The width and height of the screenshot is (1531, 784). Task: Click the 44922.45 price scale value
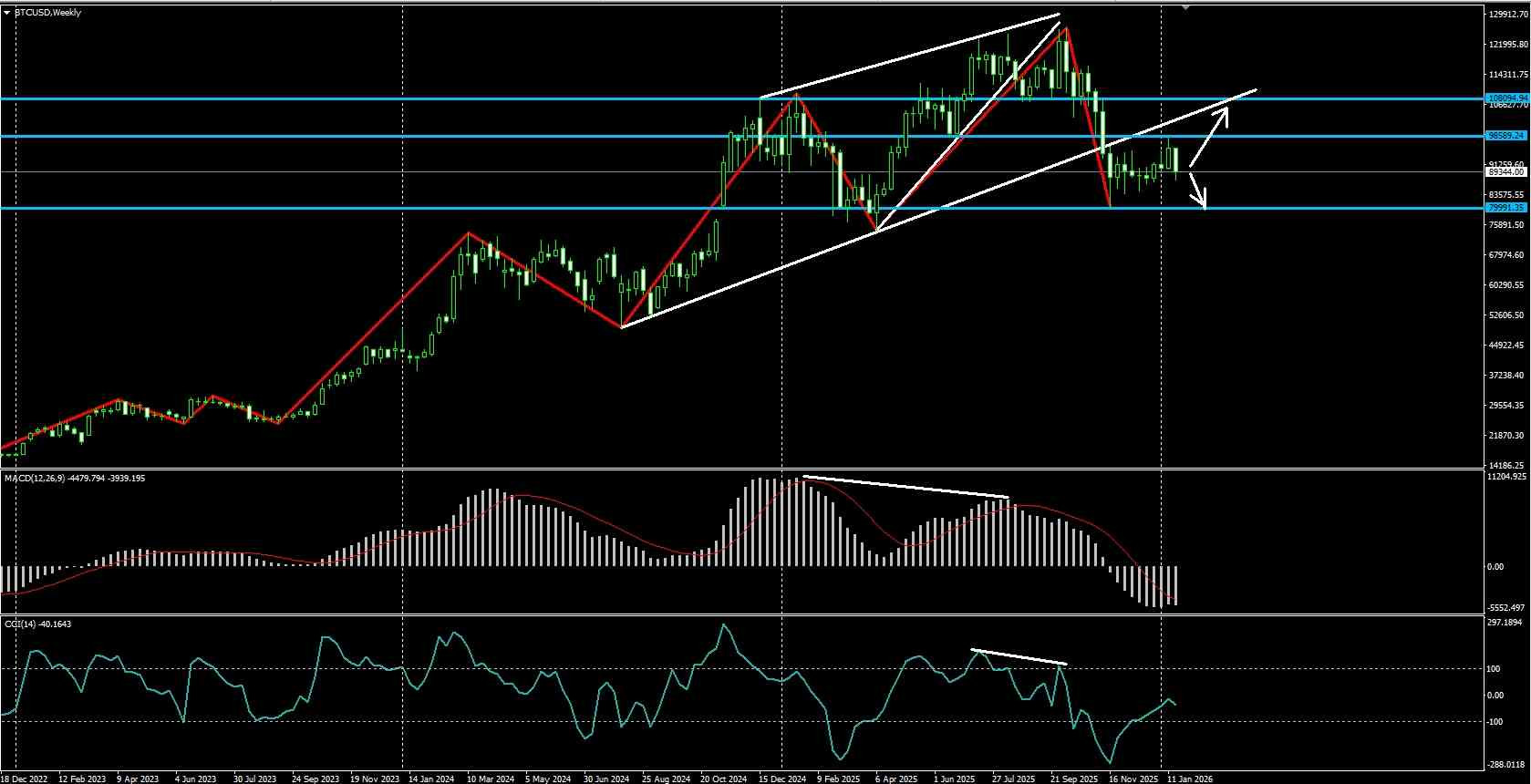point(1508,346)
